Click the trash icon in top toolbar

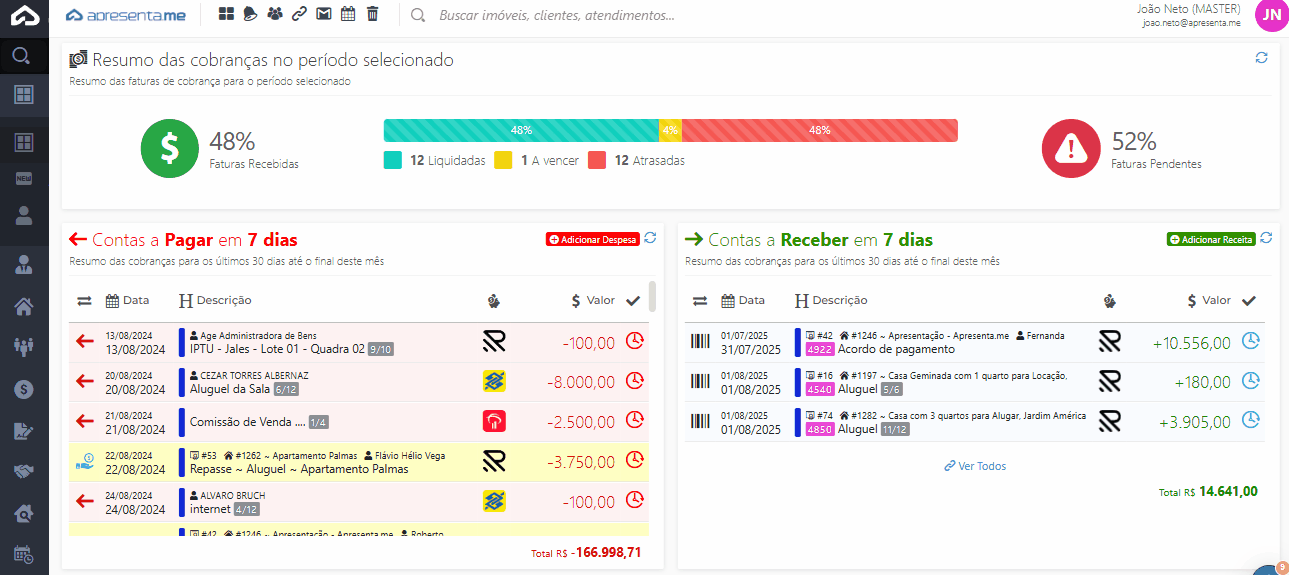373,14
